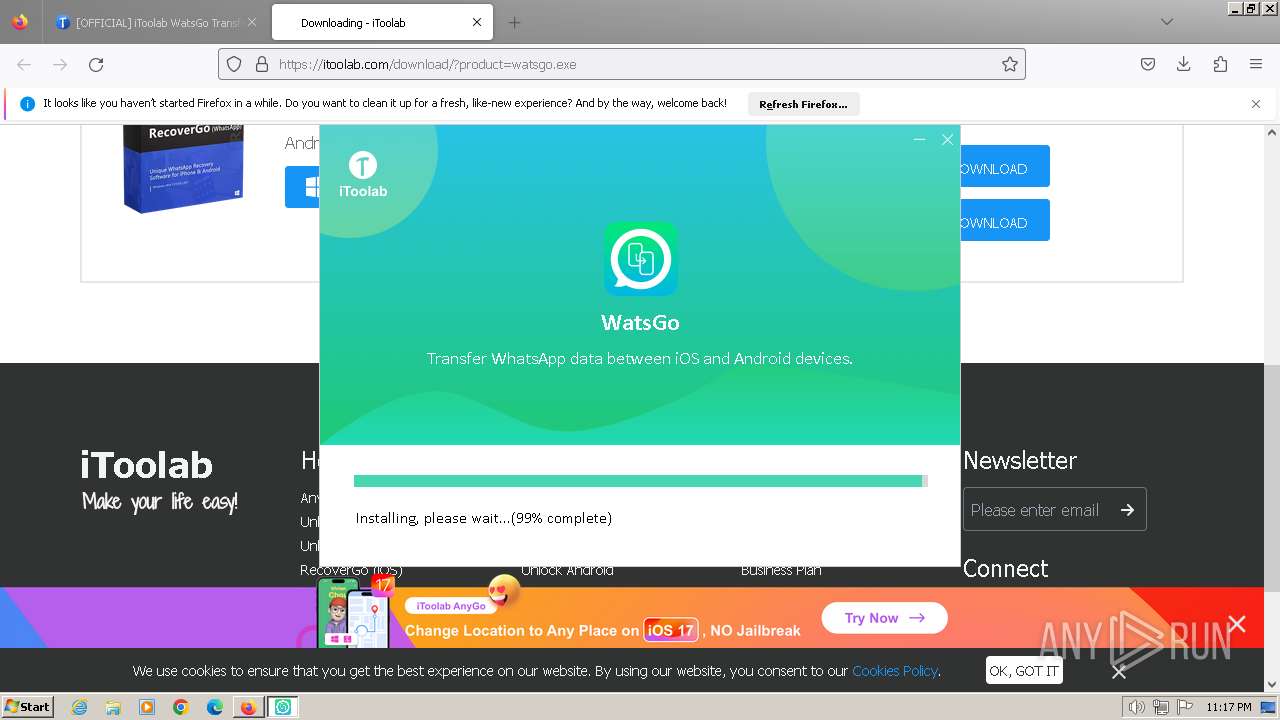1280x720 pixels.
Task: Minimize the WatsGo installer window
Action: [x=919, y=140]
